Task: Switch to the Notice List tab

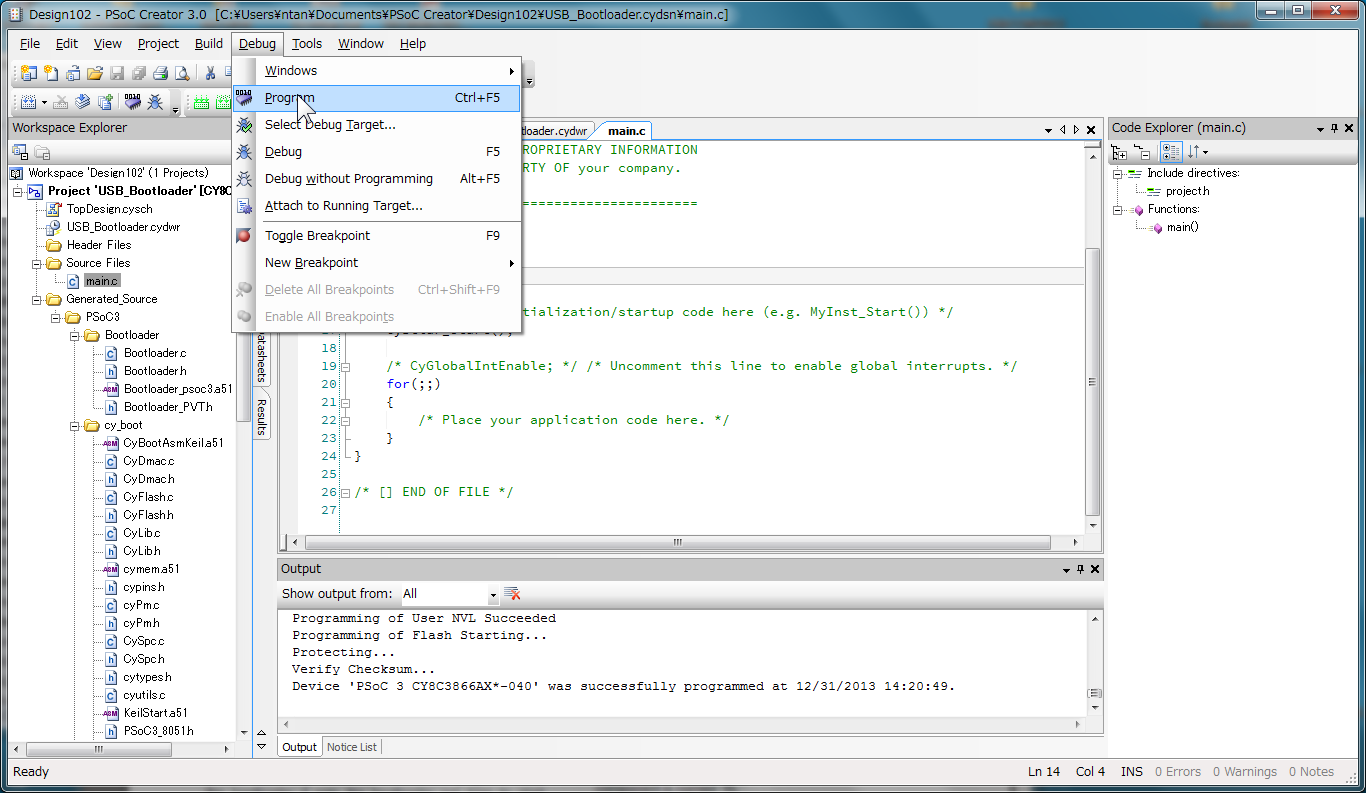Action: 352,747
